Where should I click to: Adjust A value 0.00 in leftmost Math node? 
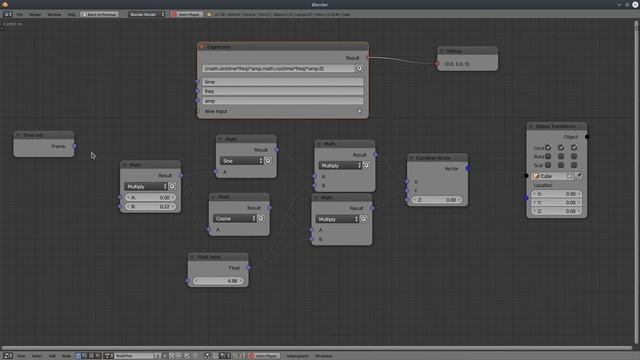click(150, 198)
